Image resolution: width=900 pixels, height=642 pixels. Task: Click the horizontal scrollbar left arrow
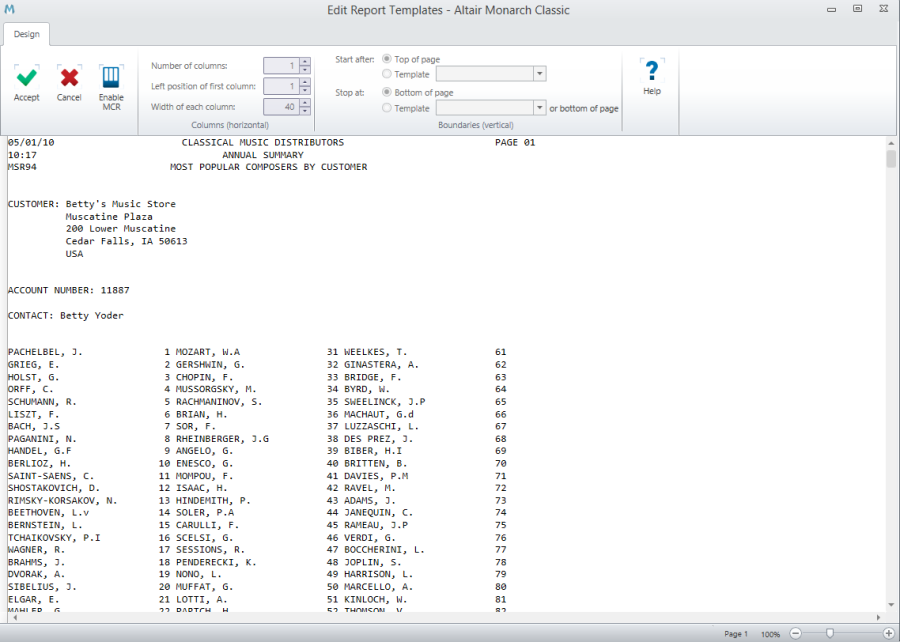[x=14, y=617]
